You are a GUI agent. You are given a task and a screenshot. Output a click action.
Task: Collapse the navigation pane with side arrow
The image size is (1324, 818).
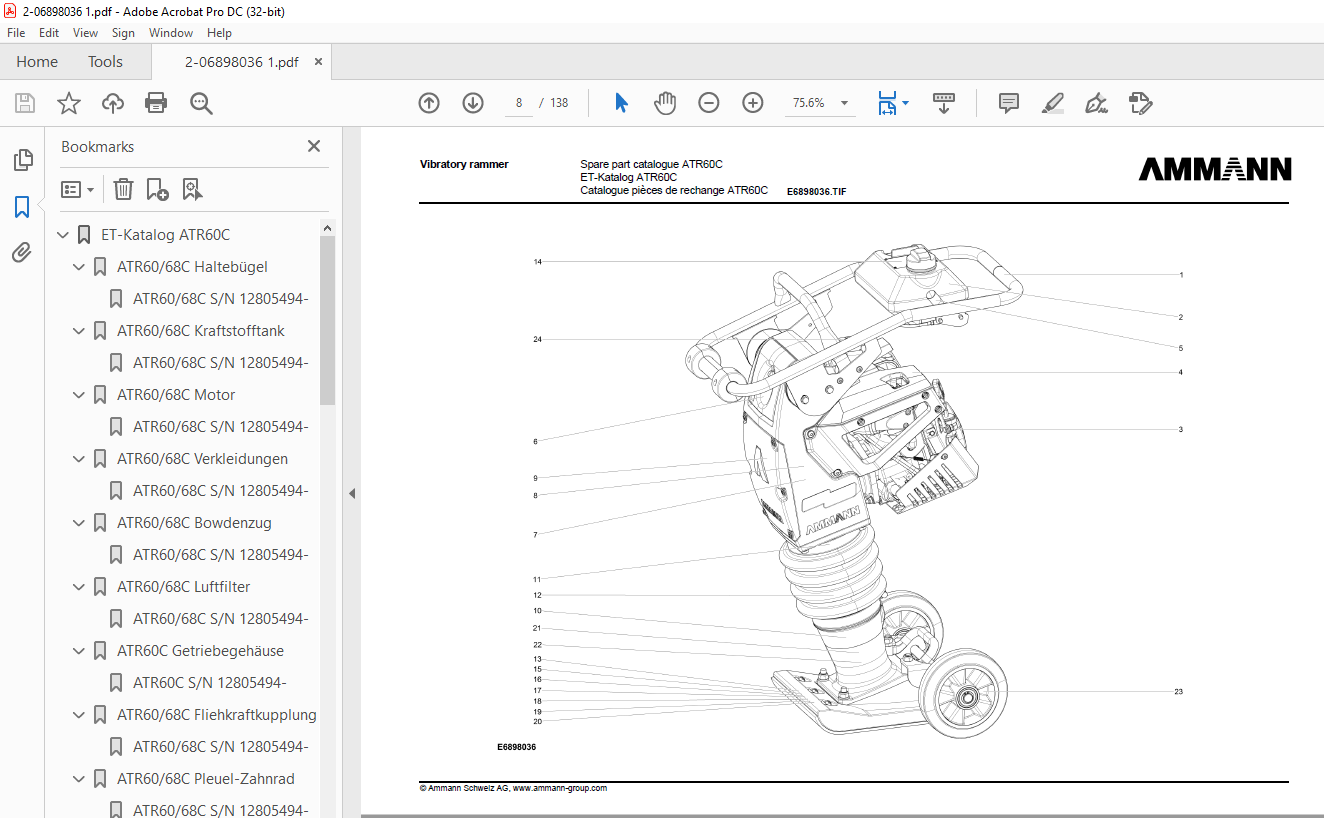(x=352, y=493)
